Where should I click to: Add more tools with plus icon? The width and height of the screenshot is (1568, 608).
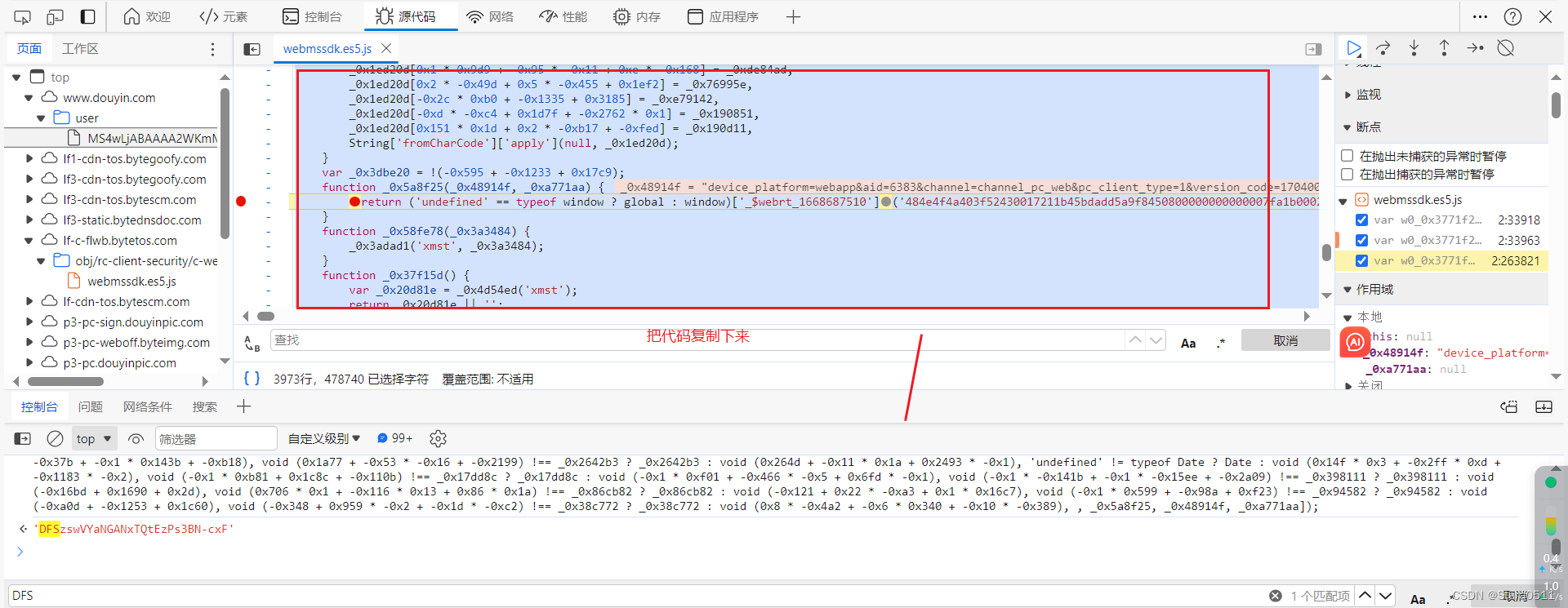(x=793, y=16)
